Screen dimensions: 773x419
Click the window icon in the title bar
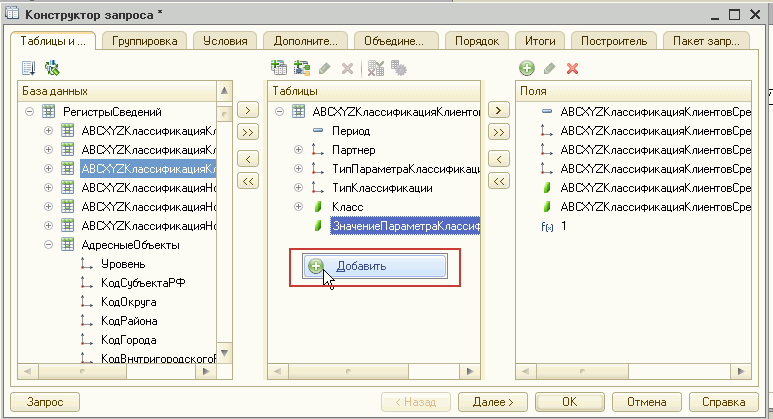pyautogui.click(x=12, y=13)
